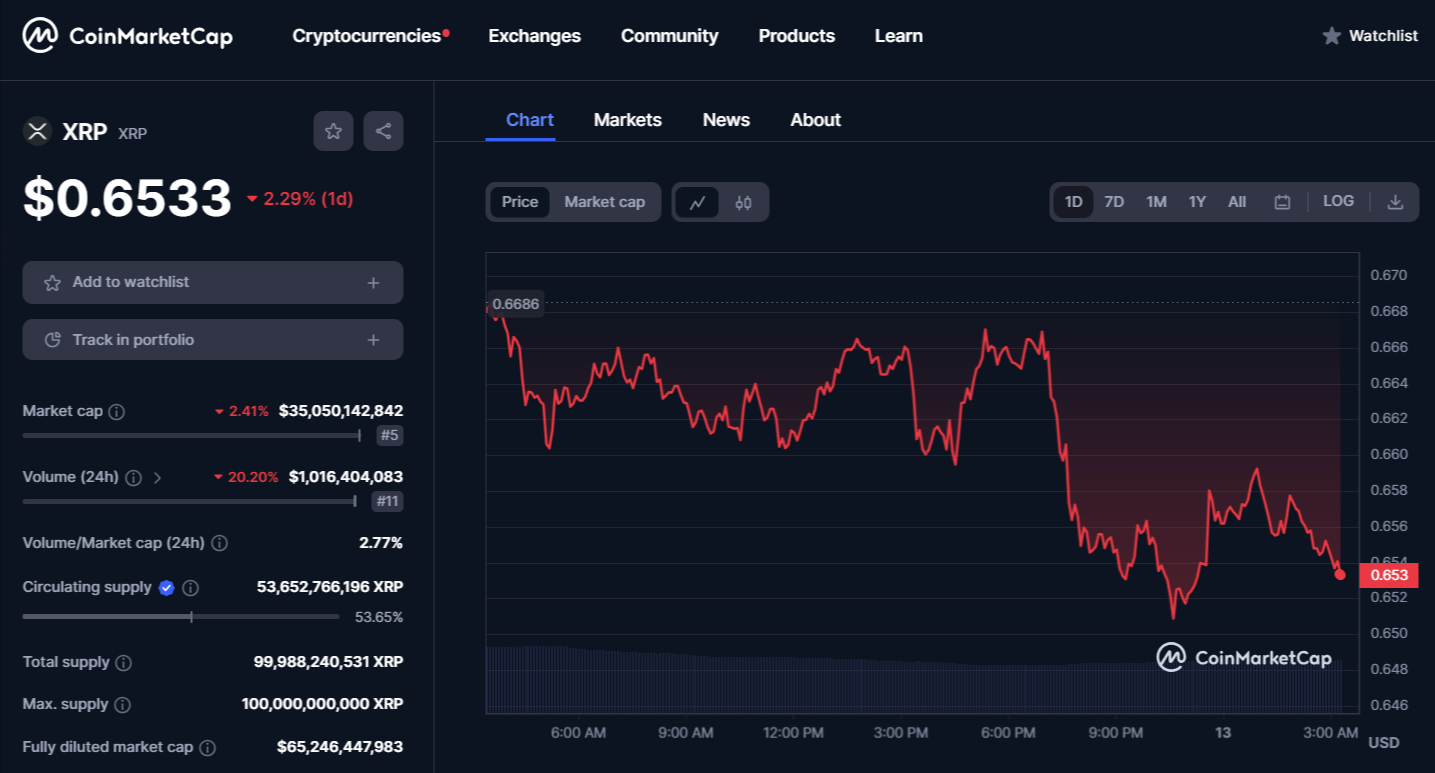The height and width of the screenshot is (773, 1435).
Task: Toggle the Price chart mode
Action: pos(520,202)
